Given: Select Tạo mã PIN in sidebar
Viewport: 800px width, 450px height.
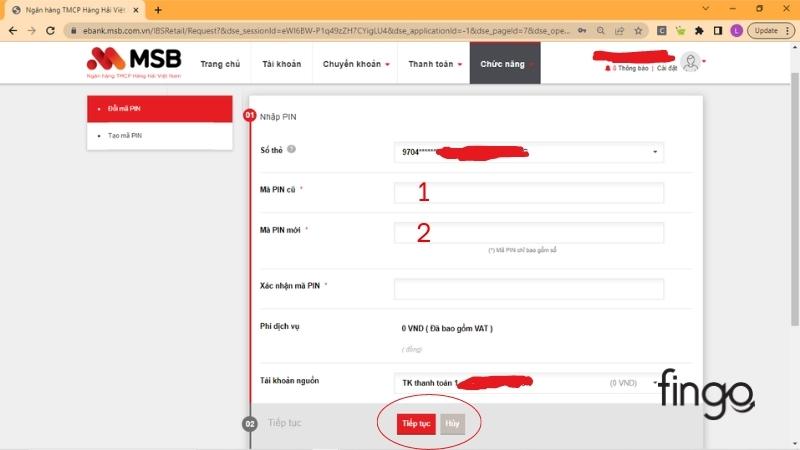Looking at the screenshot, I should click(160, 136).
